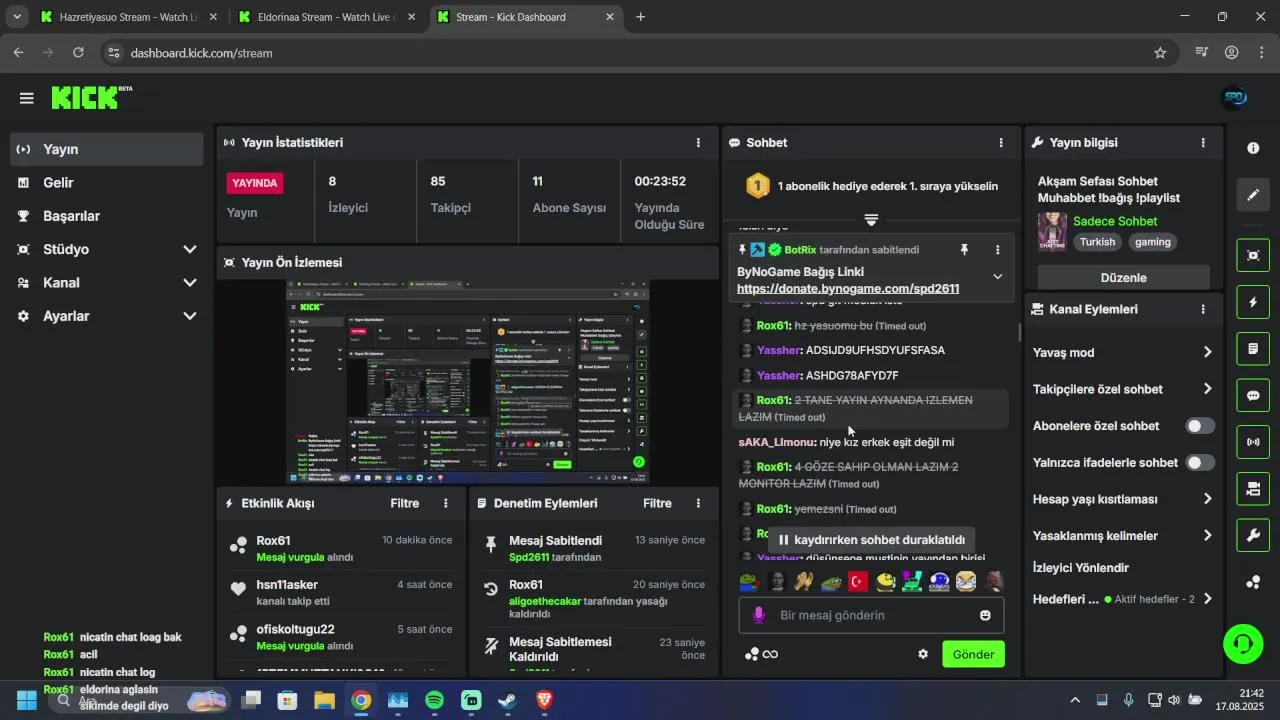The height and width of the screenshot is (720, 1280).
Task: Click İzleyici Yönlendir option
Action: coord(1081,568)
